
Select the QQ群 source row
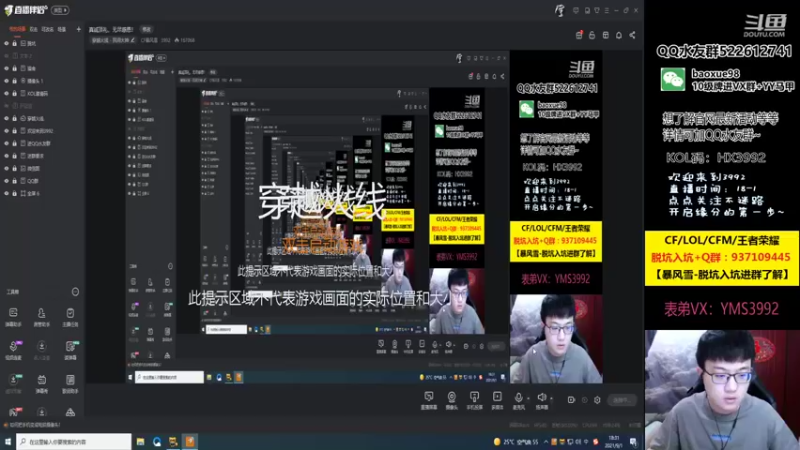(42, 181)
